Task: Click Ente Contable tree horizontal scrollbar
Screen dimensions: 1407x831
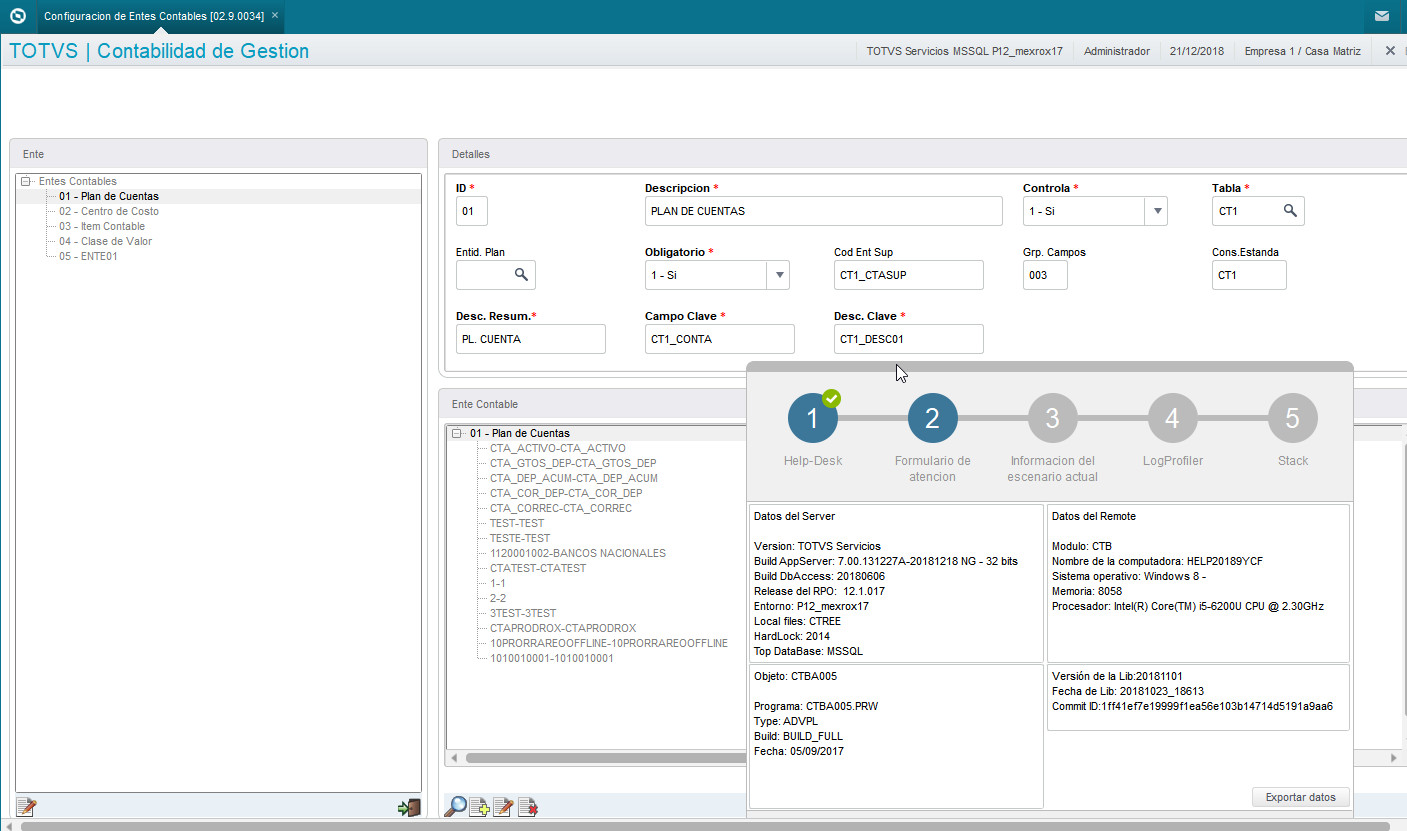Action: pos(606,758)
